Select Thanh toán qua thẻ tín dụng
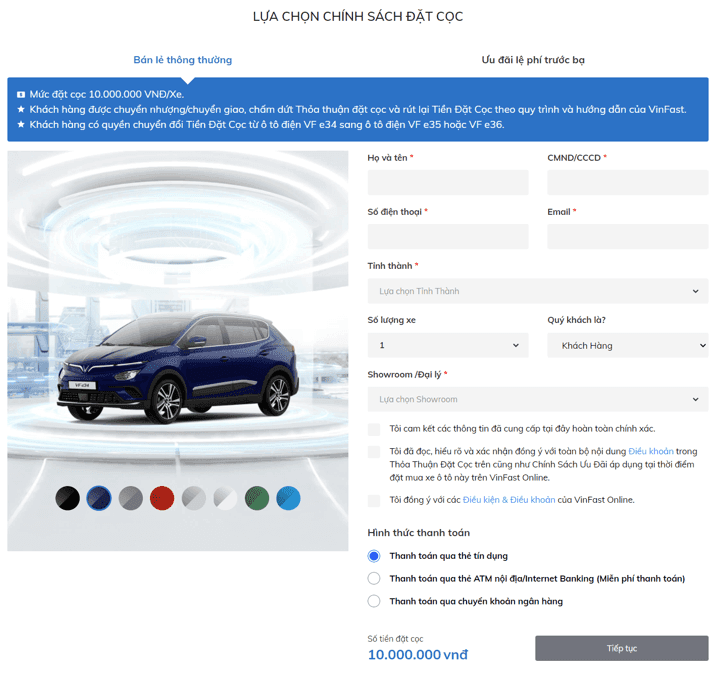The image size is (720, 688). click(x=374, y=556)
